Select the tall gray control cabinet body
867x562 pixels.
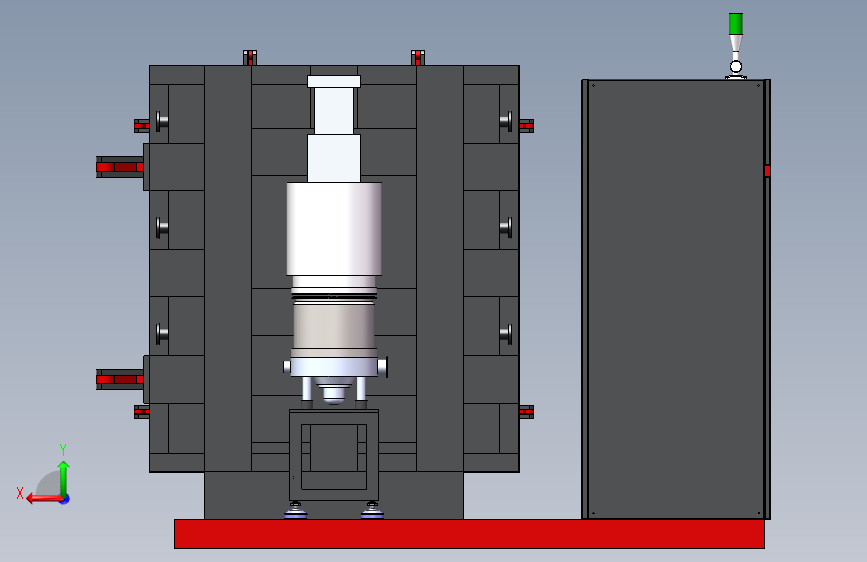676,299
